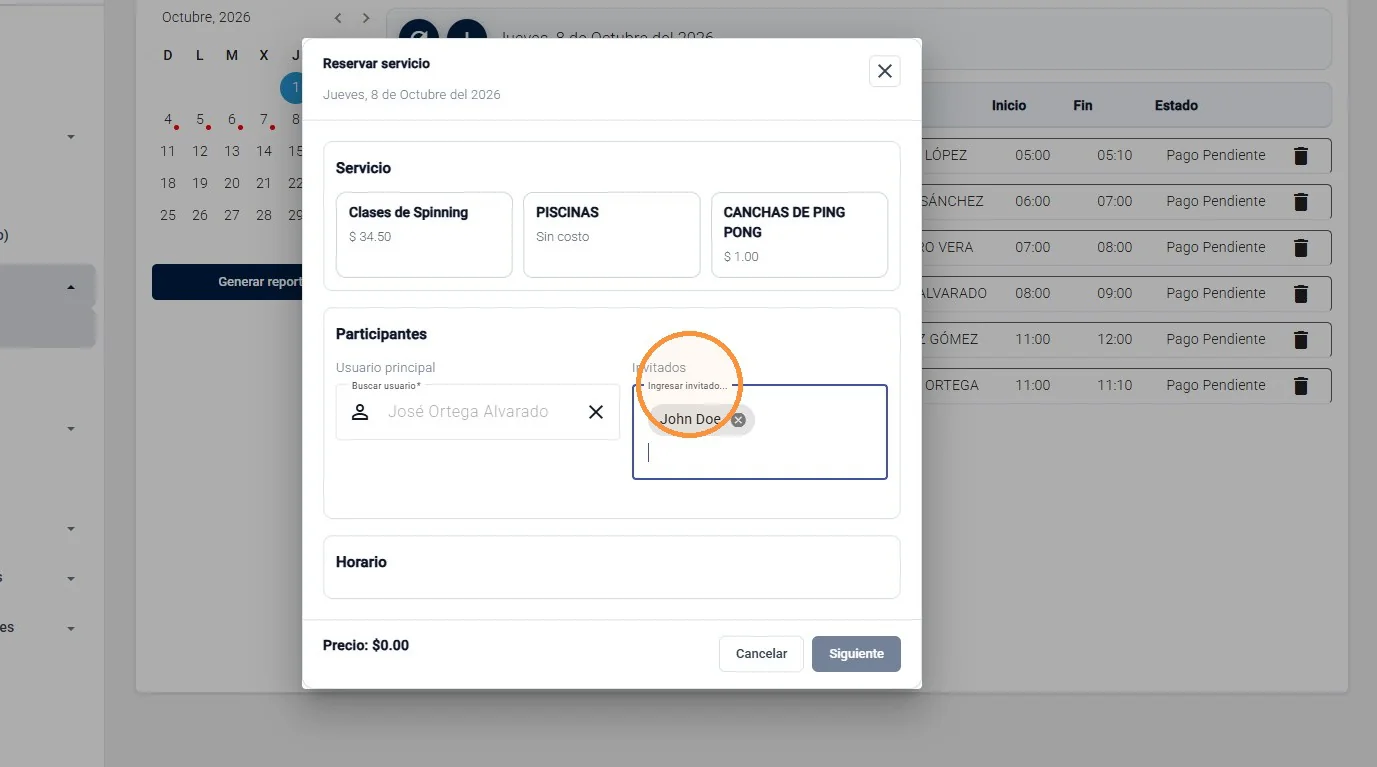Delete the 08:00 to 09:00 reservation
The image size is (1377, 767).
[x=1301, y=293]
